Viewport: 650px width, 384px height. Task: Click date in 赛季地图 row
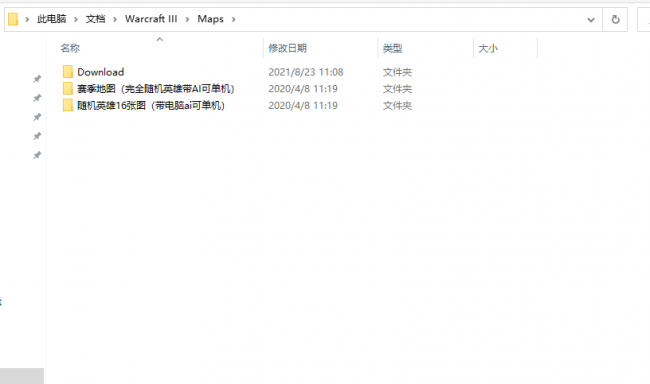click(x=303, y=89)
